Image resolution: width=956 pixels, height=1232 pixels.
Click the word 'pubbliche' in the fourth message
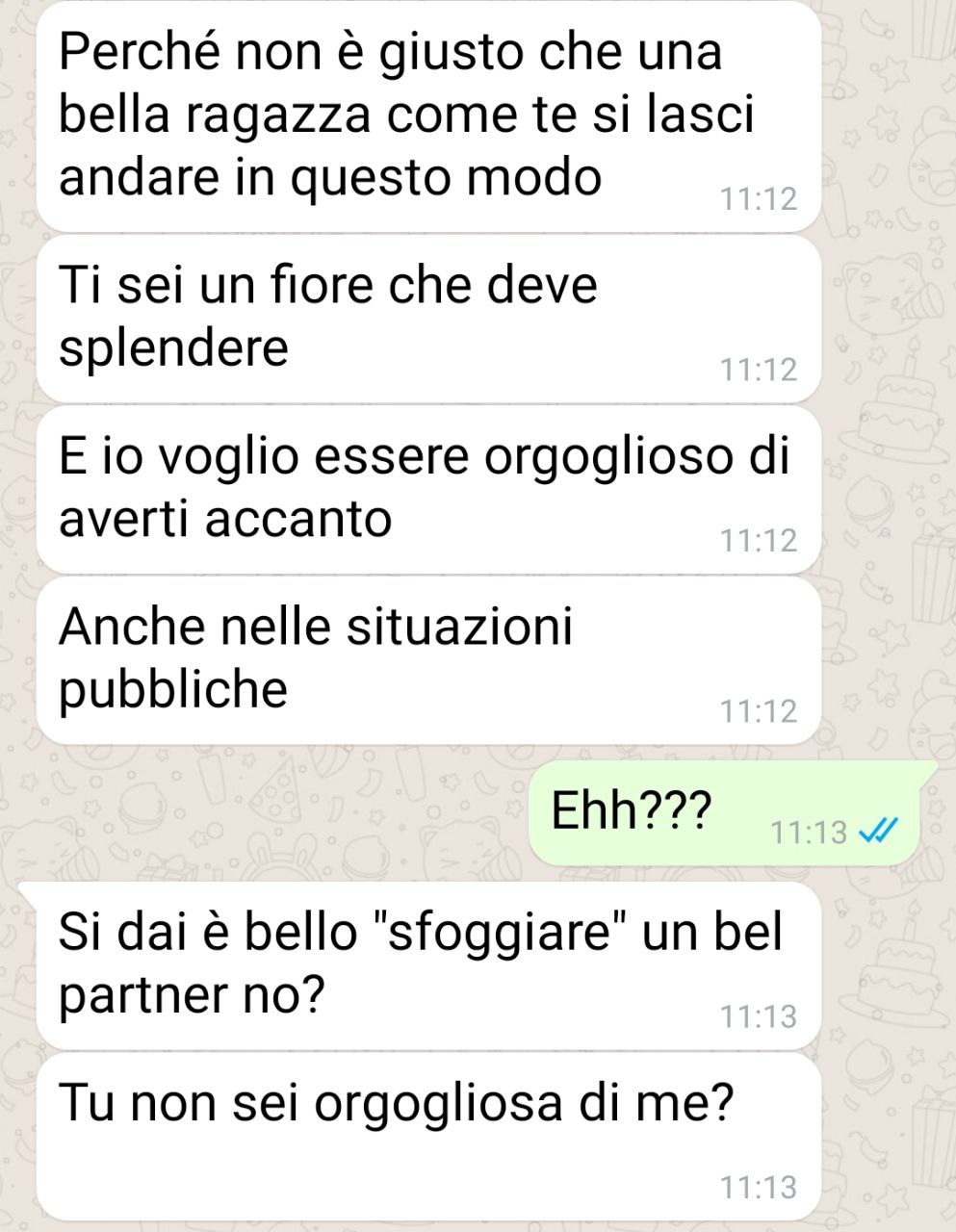[173, 690]
